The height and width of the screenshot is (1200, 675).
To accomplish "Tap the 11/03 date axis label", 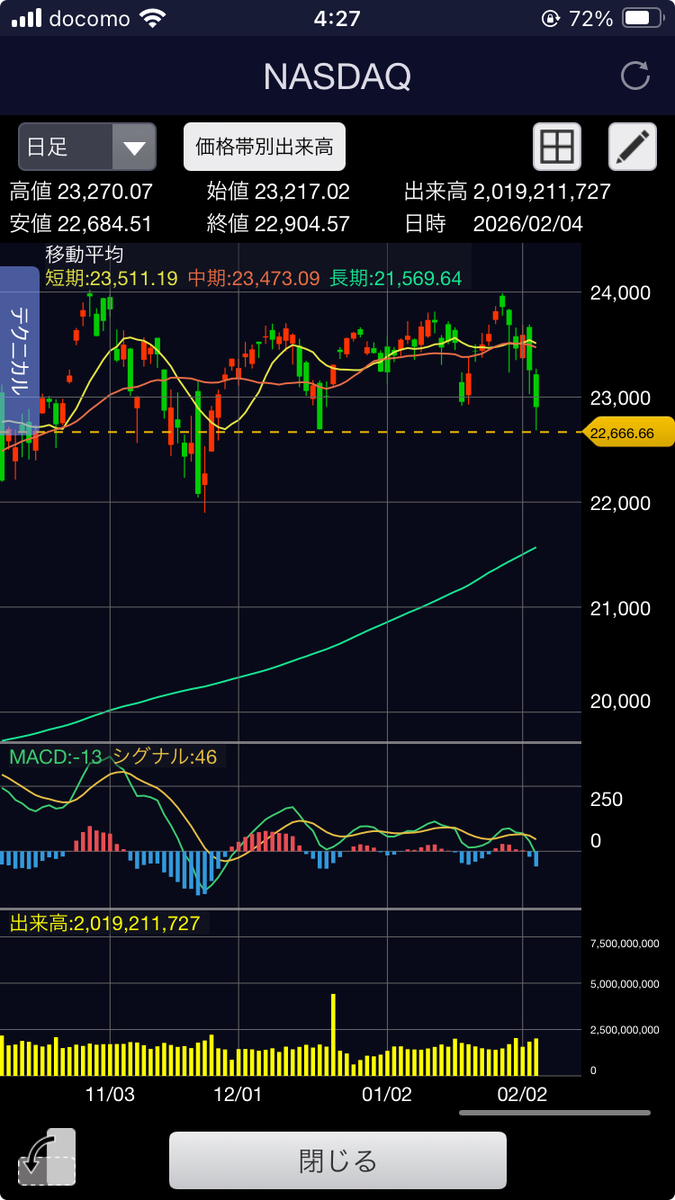I will pyautogui.click(x=110, y=1094).
